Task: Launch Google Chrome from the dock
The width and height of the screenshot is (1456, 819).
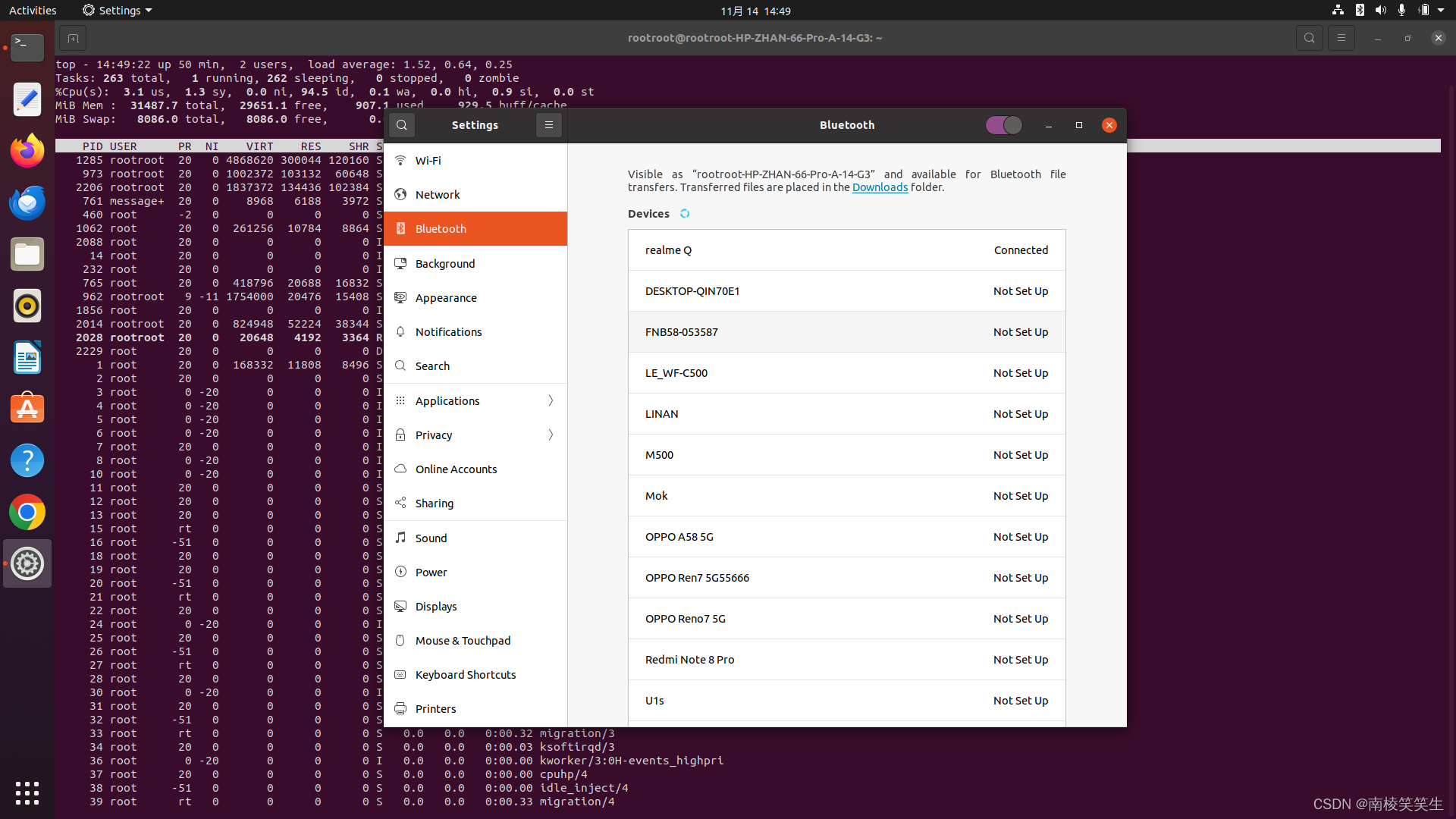Action: 27,513
